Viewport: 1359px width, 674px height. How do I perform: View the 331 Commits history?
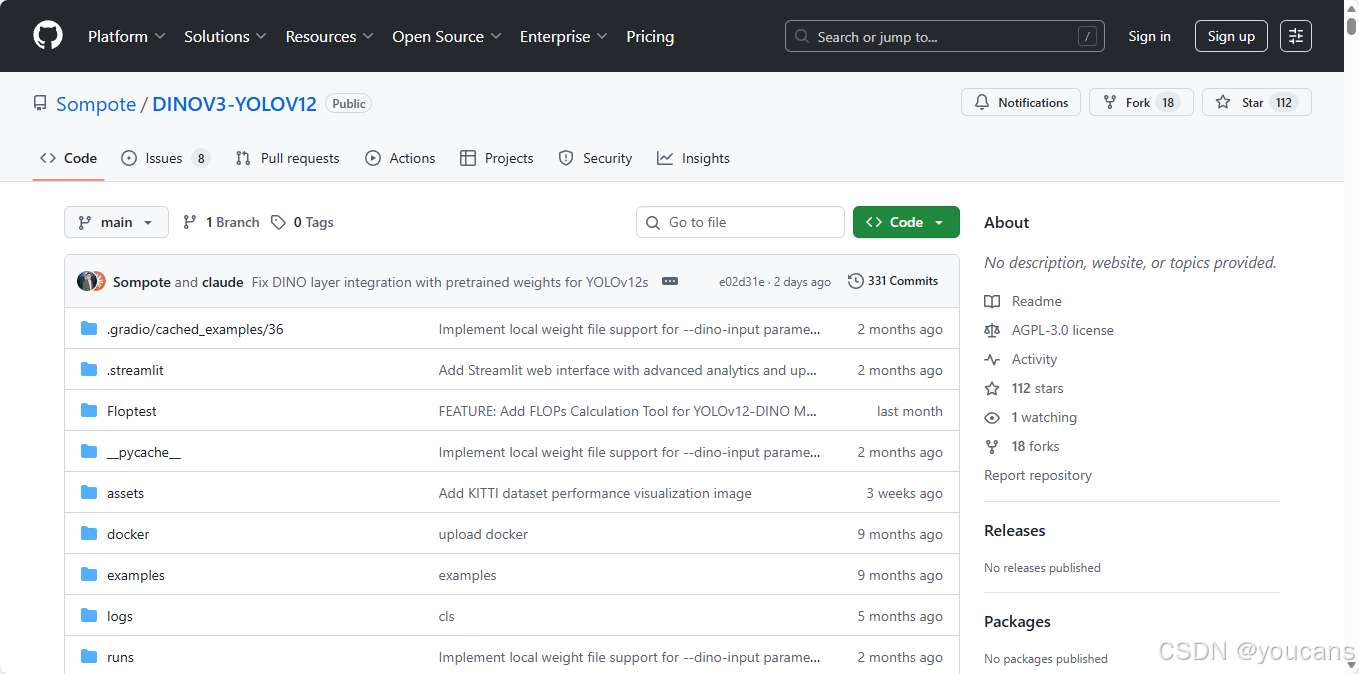tap(893, 281)
